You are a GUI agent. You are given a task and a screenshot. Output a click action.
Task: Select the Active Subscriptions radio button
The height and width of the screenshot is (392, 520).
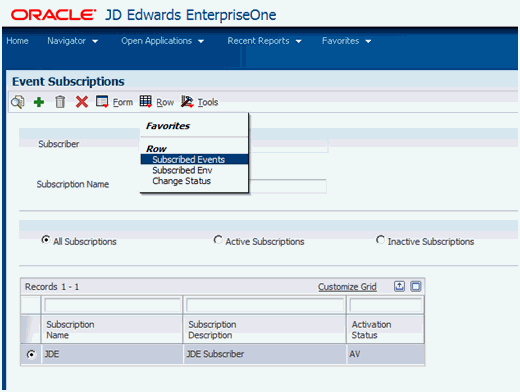[218, 240]
